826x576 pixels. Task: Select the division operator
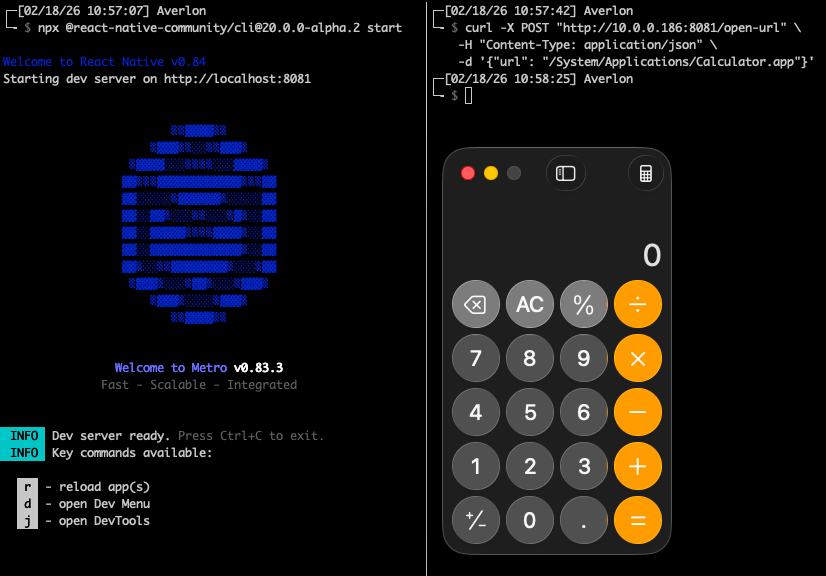pyautogui.click(x=638, y=304)
